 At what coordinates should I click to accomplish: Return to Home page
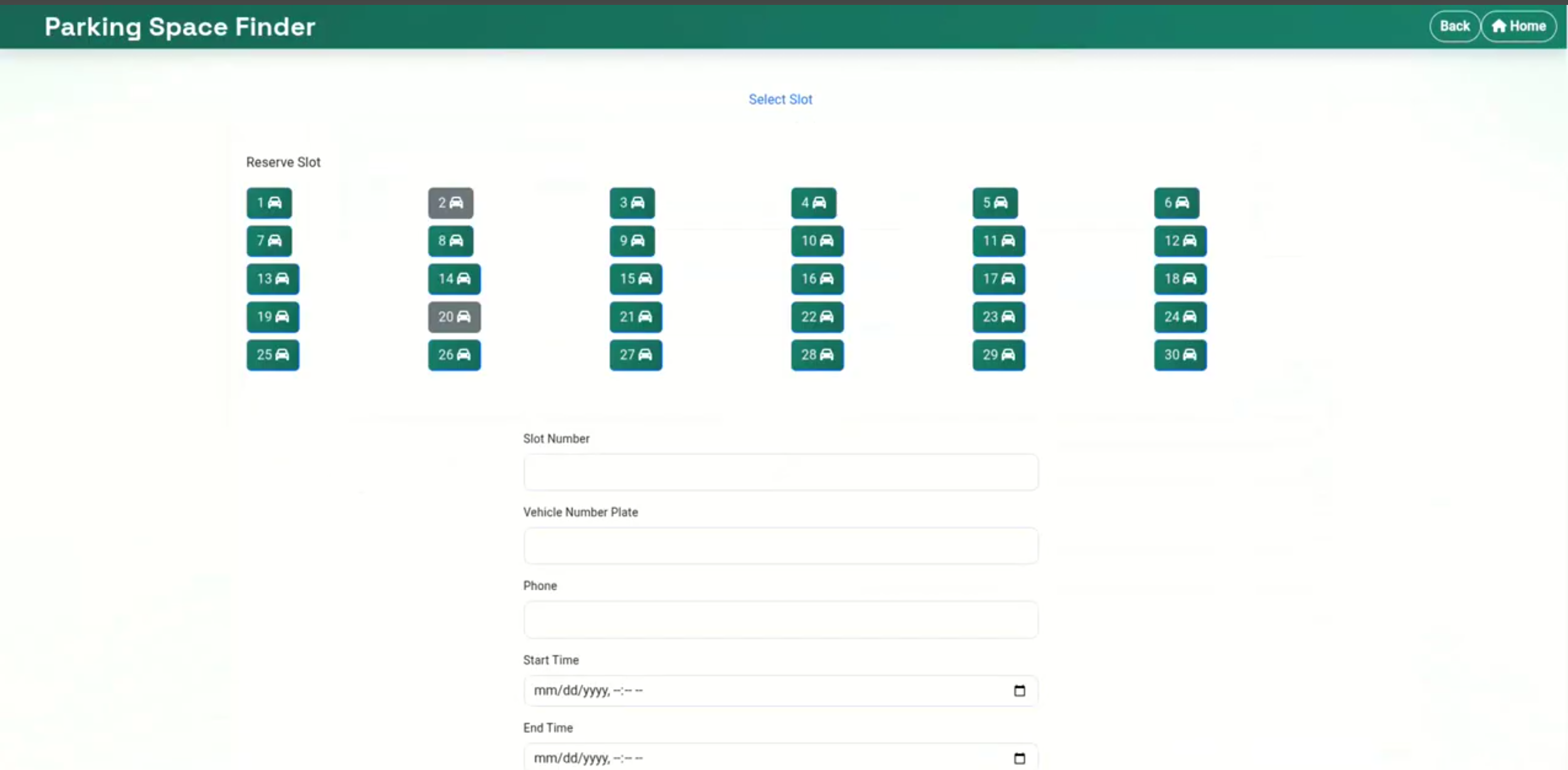1519,26
